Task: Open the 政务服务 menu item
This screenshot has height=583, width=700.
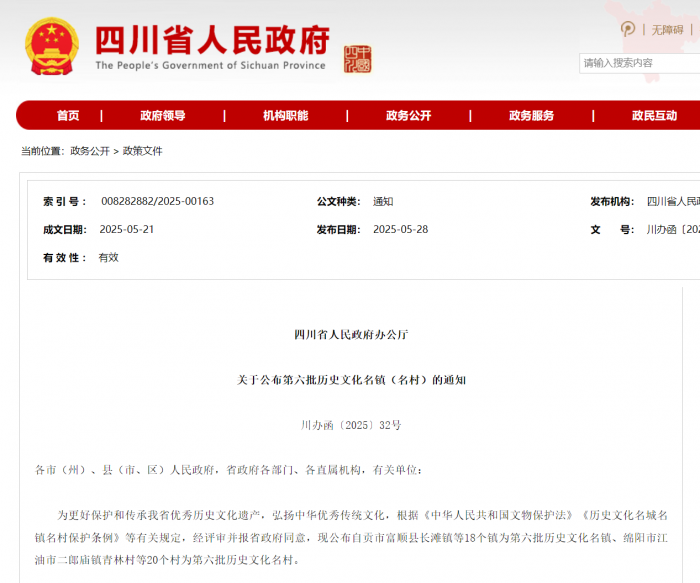Action: [531, 116]
